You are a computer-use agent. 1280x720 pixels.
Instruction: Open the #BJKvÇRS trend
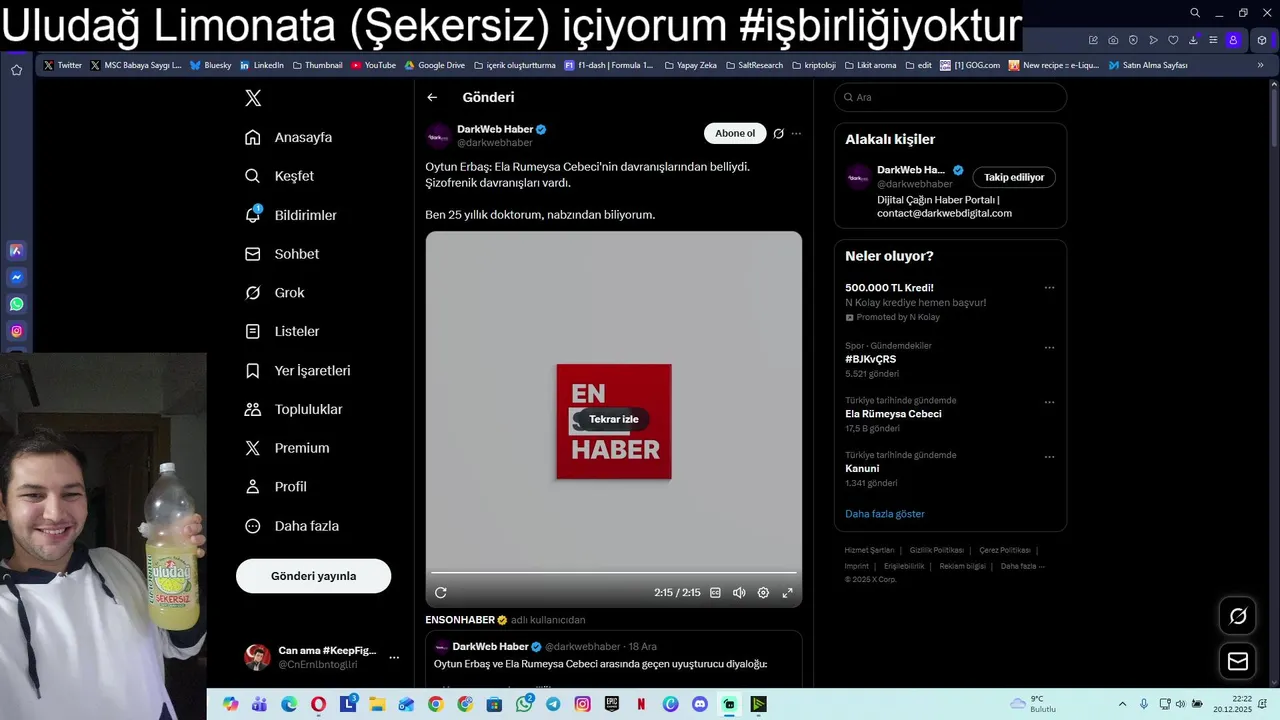coord(870,359)
